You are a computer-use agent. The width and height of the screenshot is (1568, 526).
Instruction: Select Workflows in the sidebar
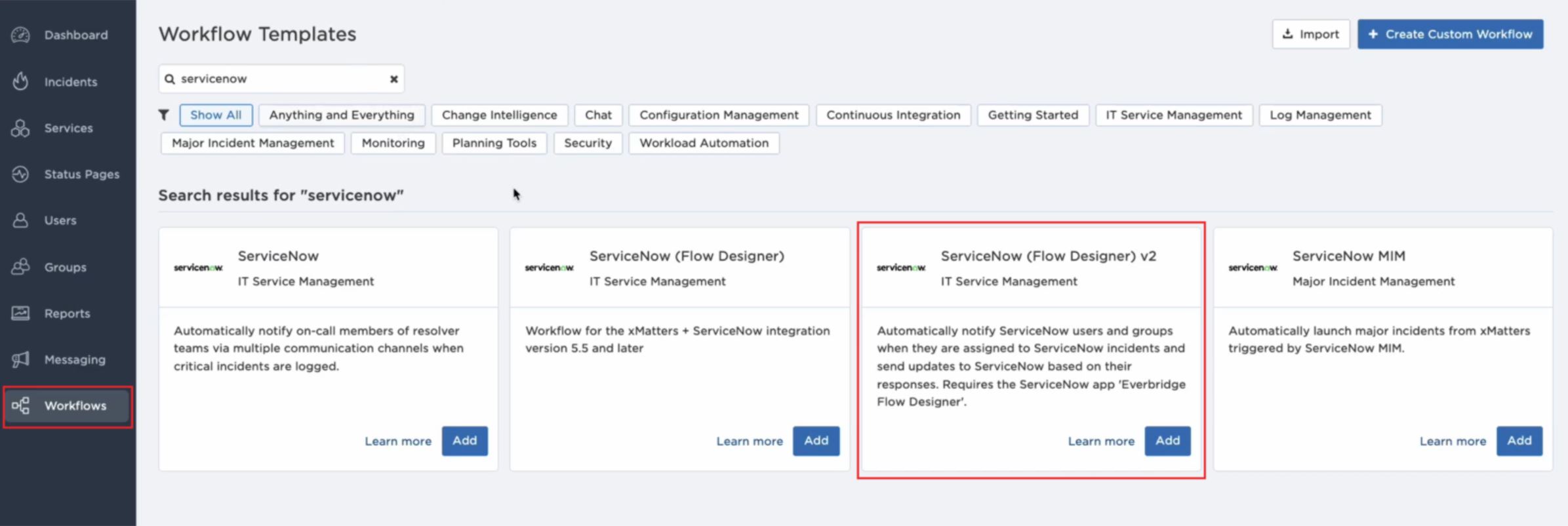tap(68, 406)
